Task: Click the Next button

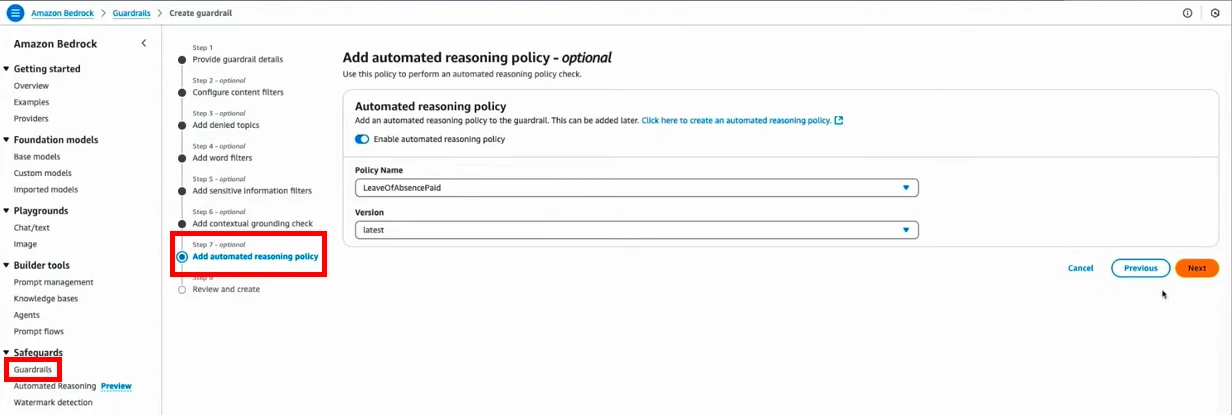Action: coord(1196,268)
